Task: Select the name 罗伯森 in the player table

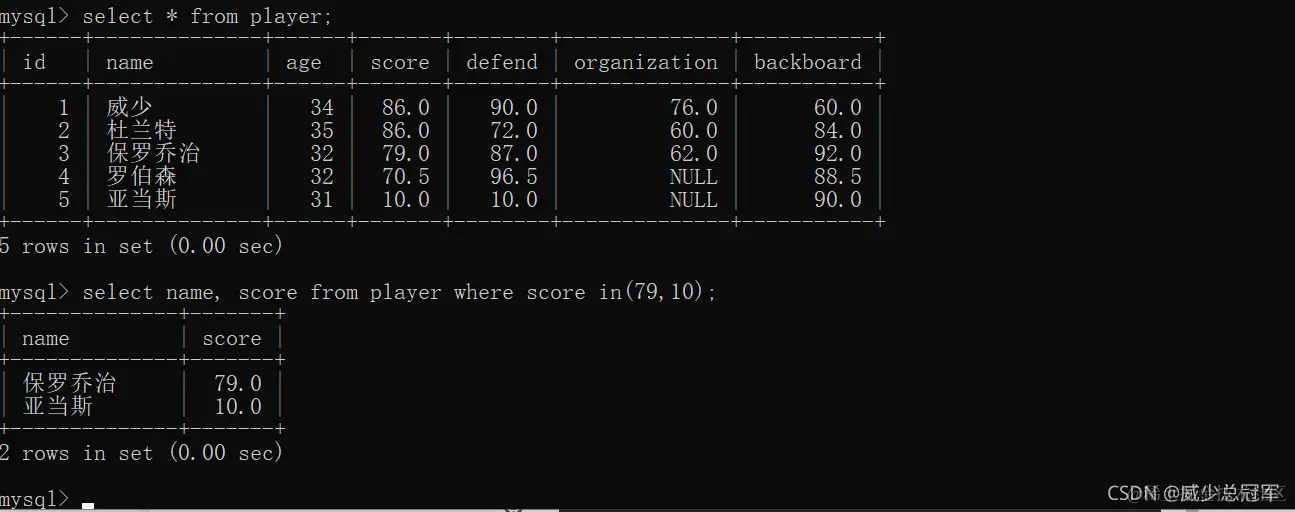Action: tap(142, 176)
